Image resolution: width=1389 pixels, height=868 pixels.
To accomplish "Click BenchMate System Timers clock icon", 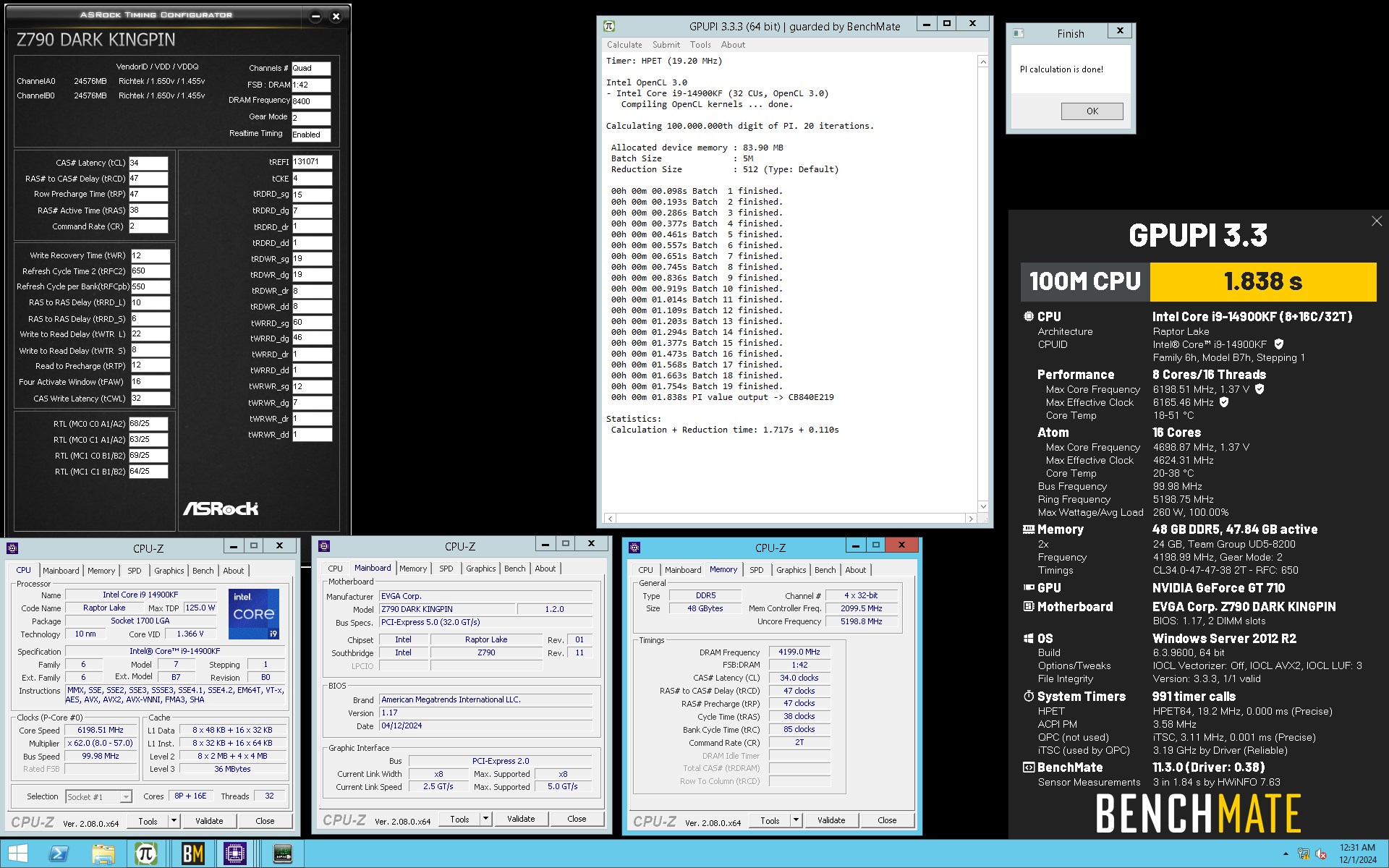I will [x=1029, y=696].
